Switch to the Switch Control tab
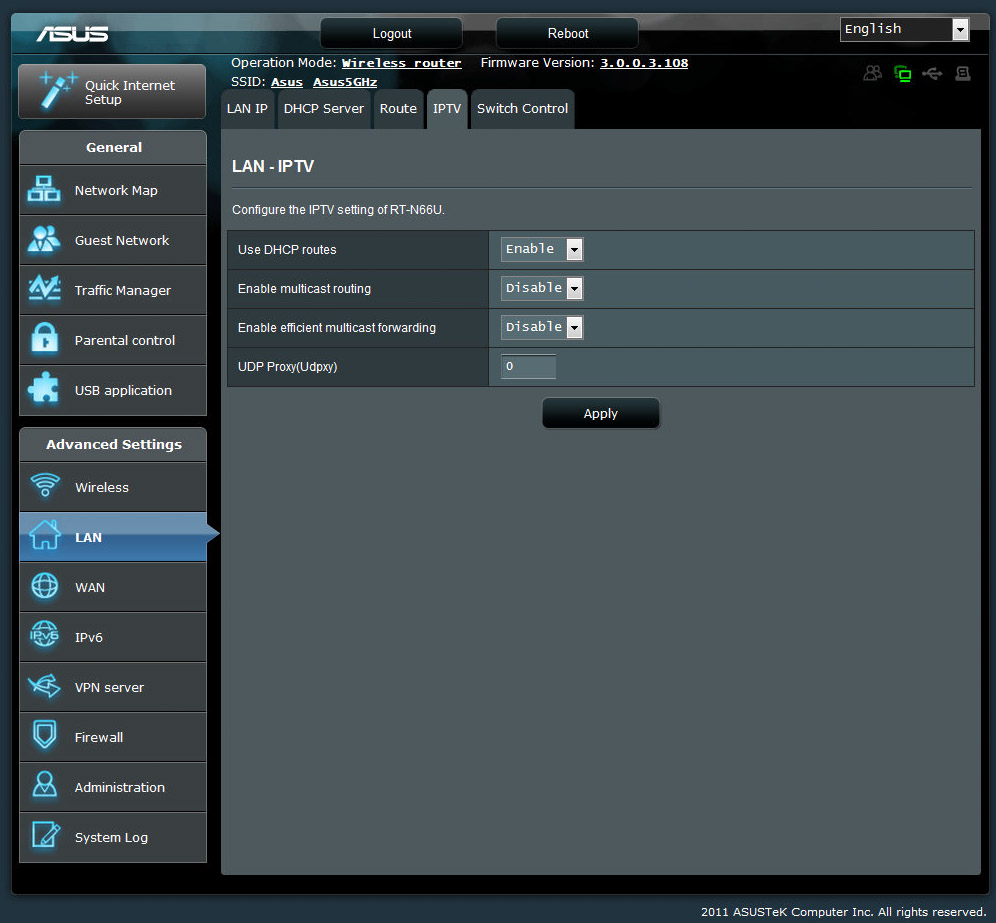Viewport: 996px width, 923px height. 522,109
